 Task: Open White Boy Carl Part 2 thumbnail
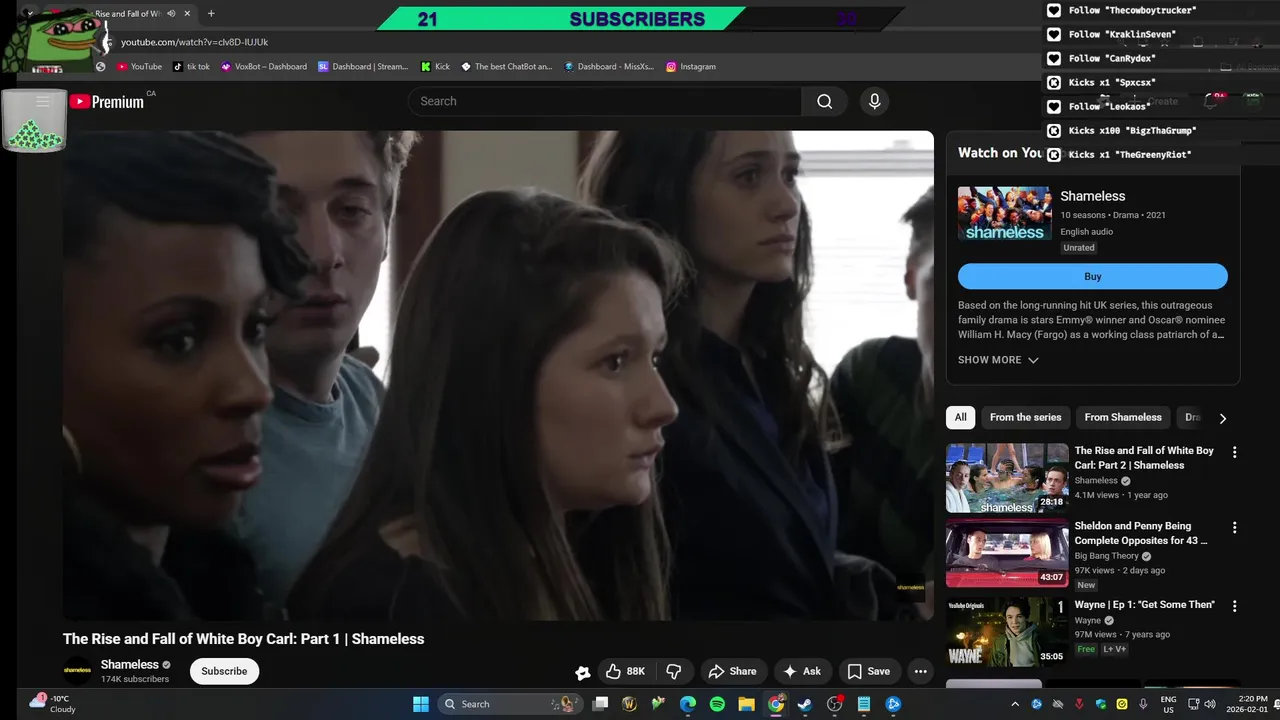click(1007, 478)
